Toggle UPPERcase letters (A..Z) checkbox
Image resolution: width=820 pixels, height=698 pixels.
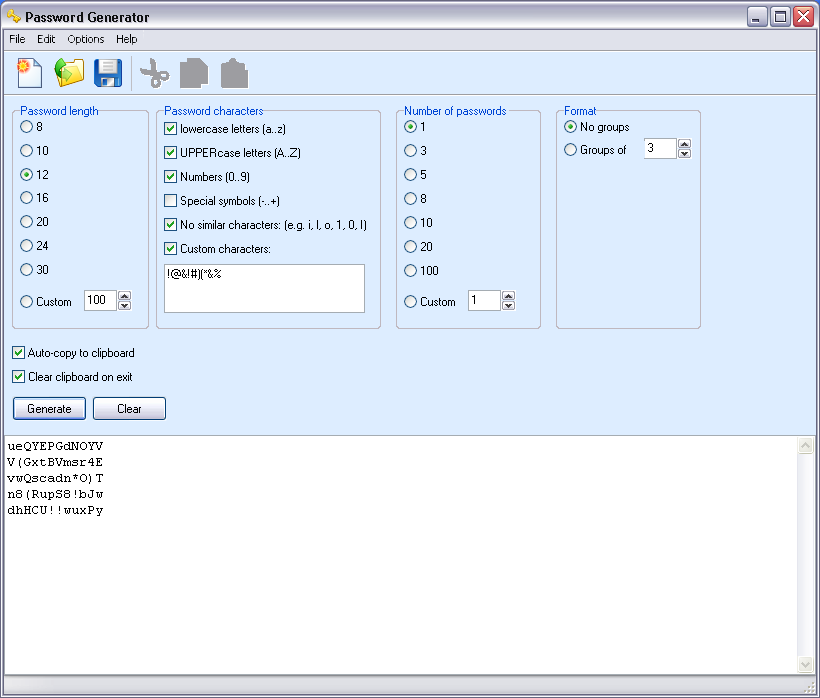170,153
